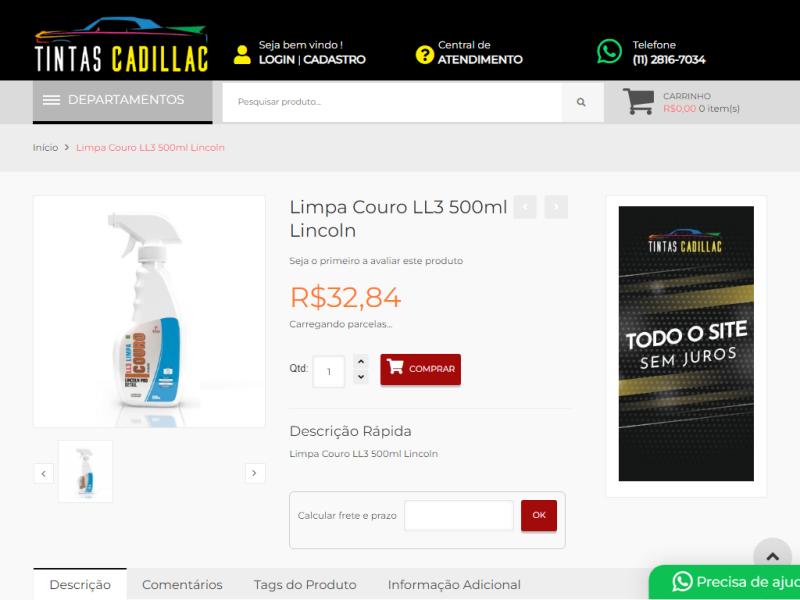Open the shopping cart icon
This screenshot has height=600, width=800.
tap(638, 101)
